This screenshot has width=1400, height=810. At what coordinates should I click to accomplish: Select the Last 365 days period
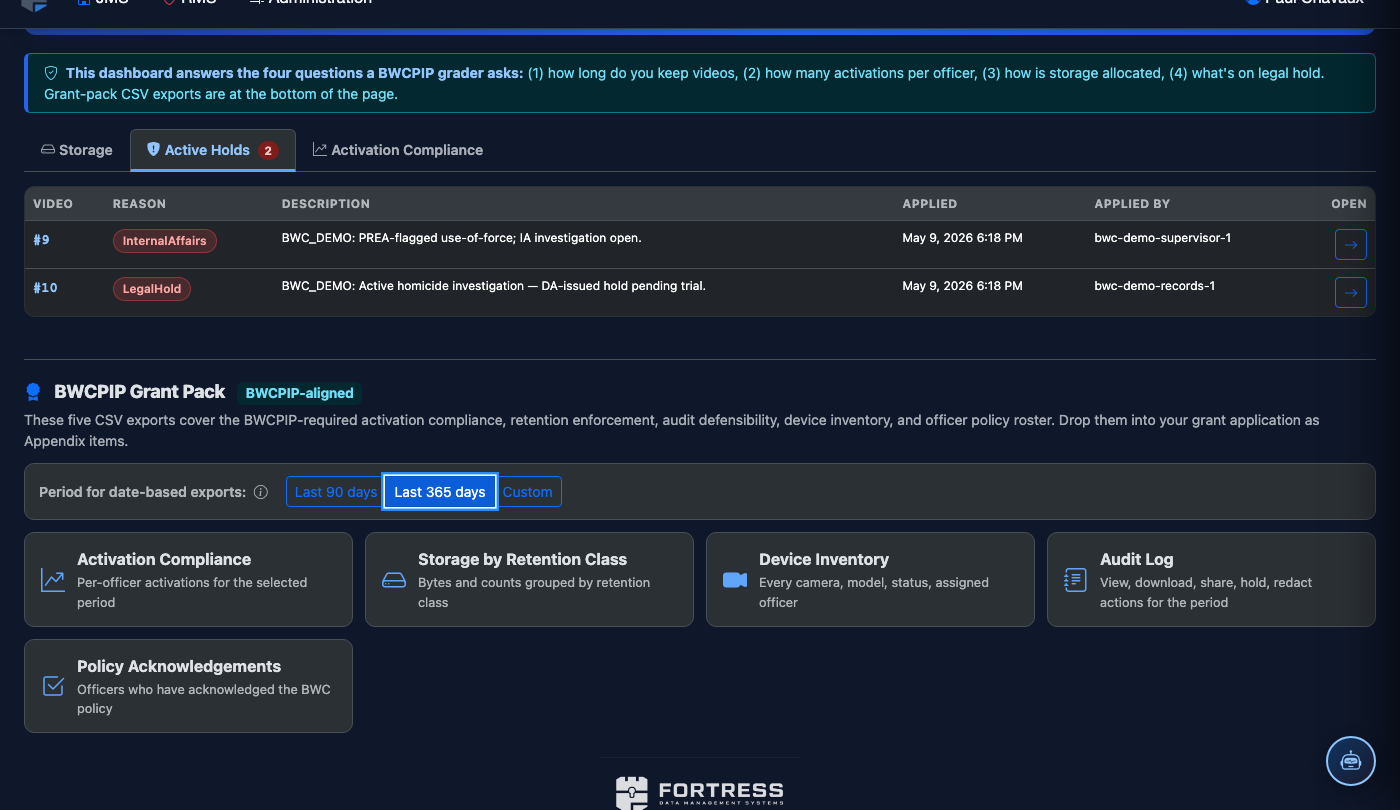[440, 492]
